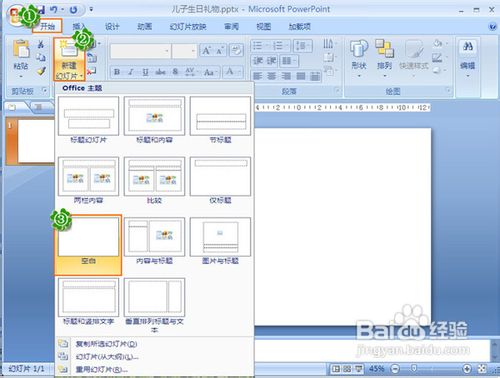Screen dimensions: 500x378
Task: Toggle Bold formatting
Action: [x=117, y=71]
